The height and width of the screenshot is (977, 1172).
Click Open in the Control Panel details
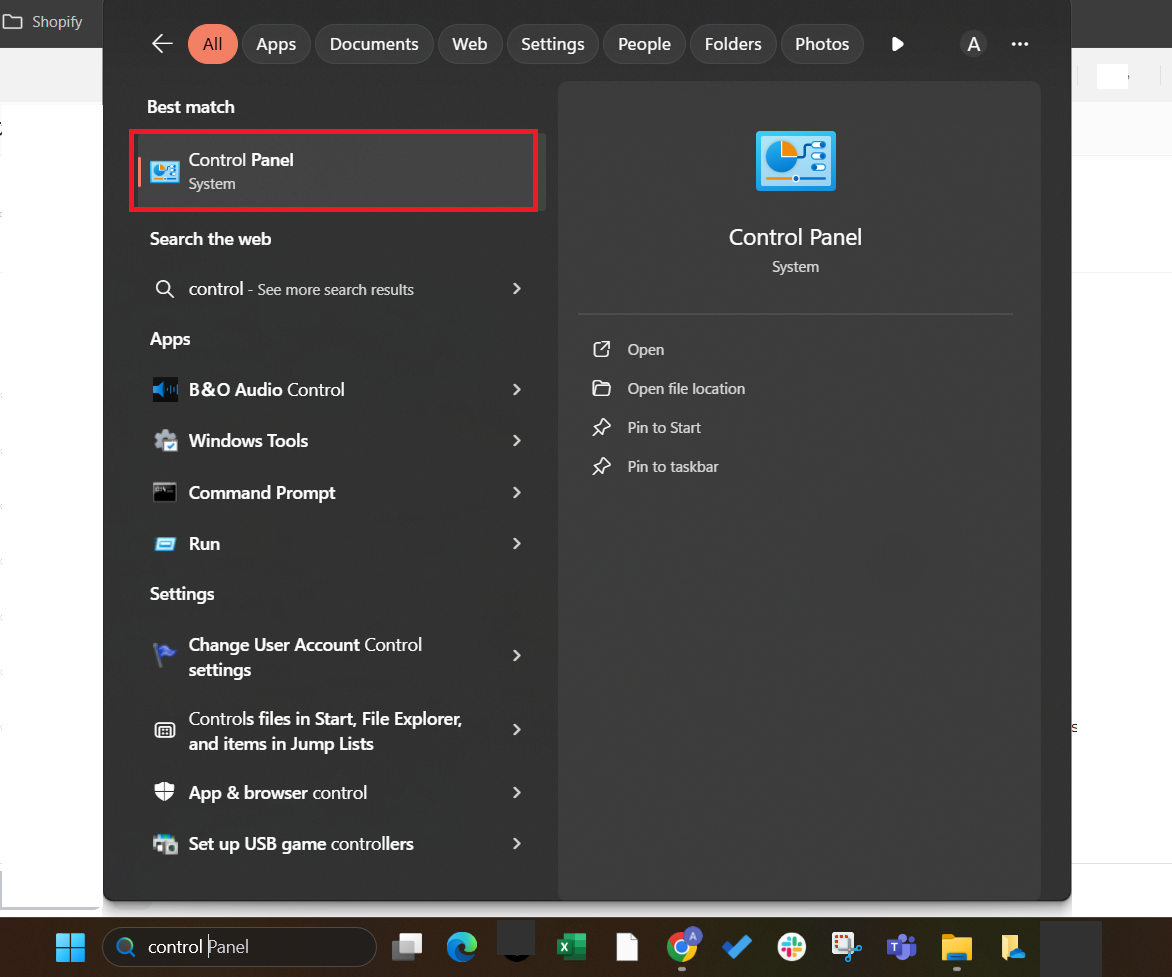[x=645, y=350]
